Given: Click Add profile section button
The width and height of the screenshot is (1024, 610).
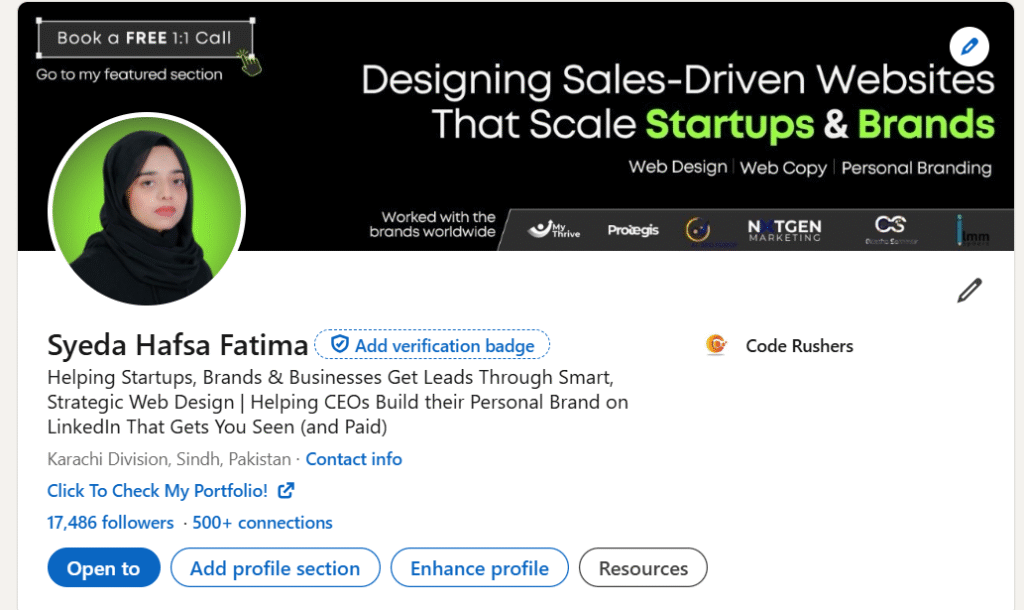Looking at the screenshot, I should tap(275, 568).
